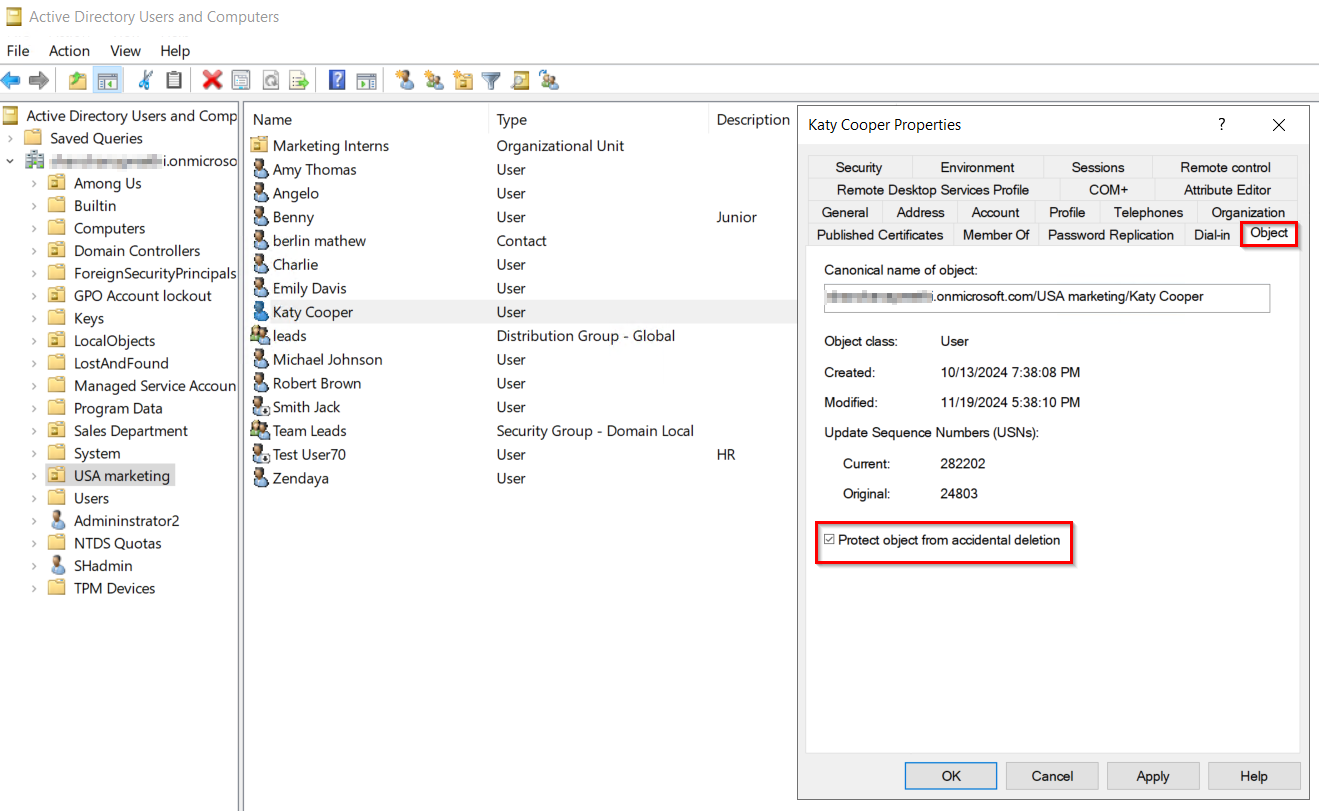This screenshot has width=1319, height=811.
Task: Select the canonical name text field
Action: [x=1047, y=298]
